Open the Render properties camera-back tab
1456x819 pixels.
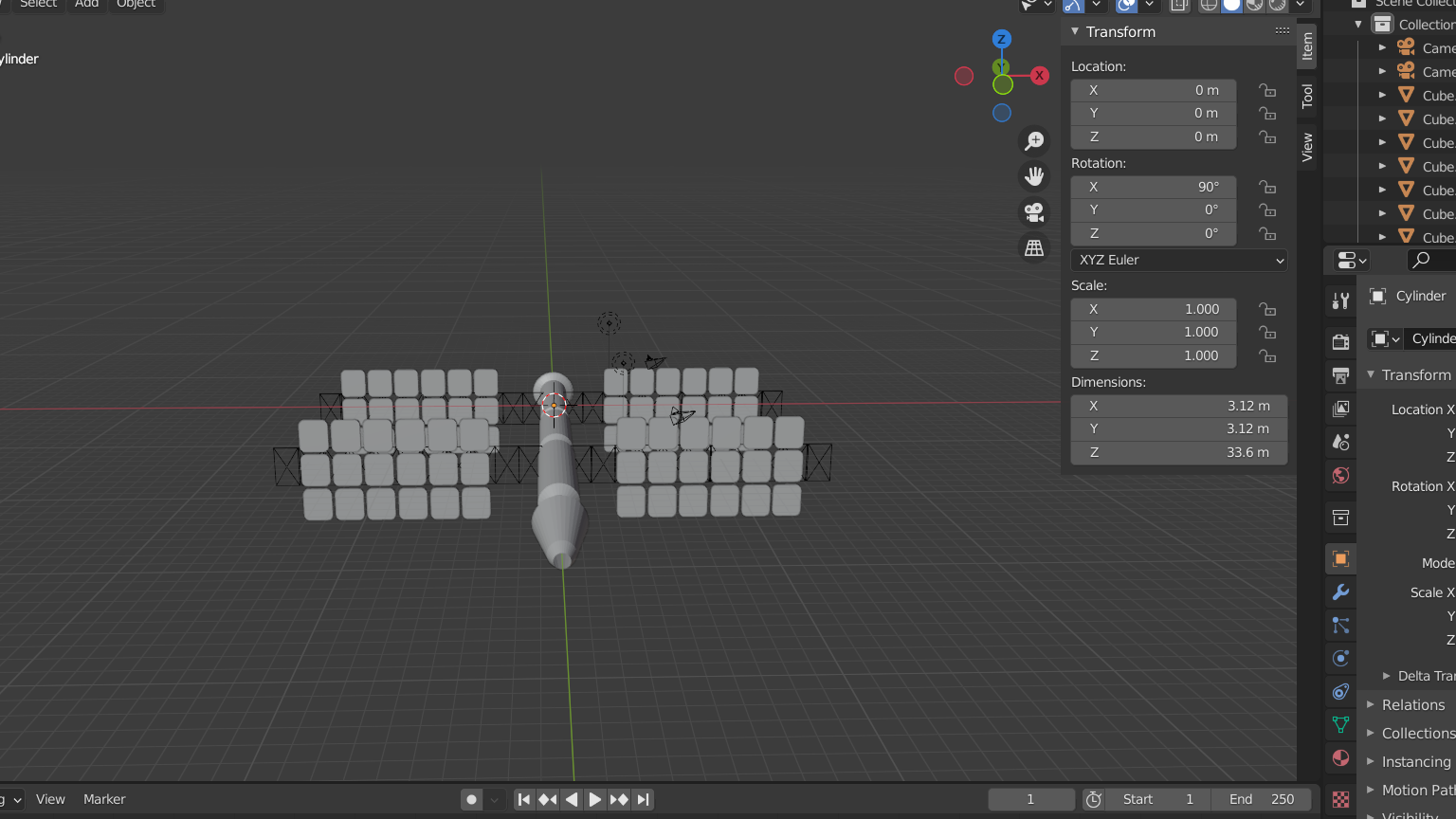click(x=1340, y=342)
